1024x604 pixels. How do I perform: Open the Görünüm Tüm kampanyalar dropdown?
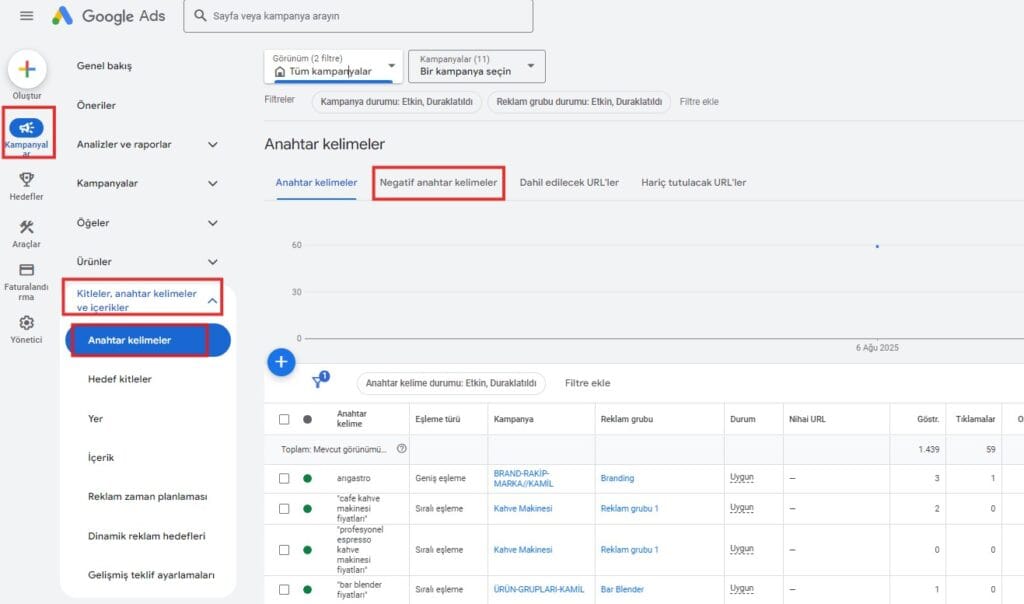coord(333,67)
